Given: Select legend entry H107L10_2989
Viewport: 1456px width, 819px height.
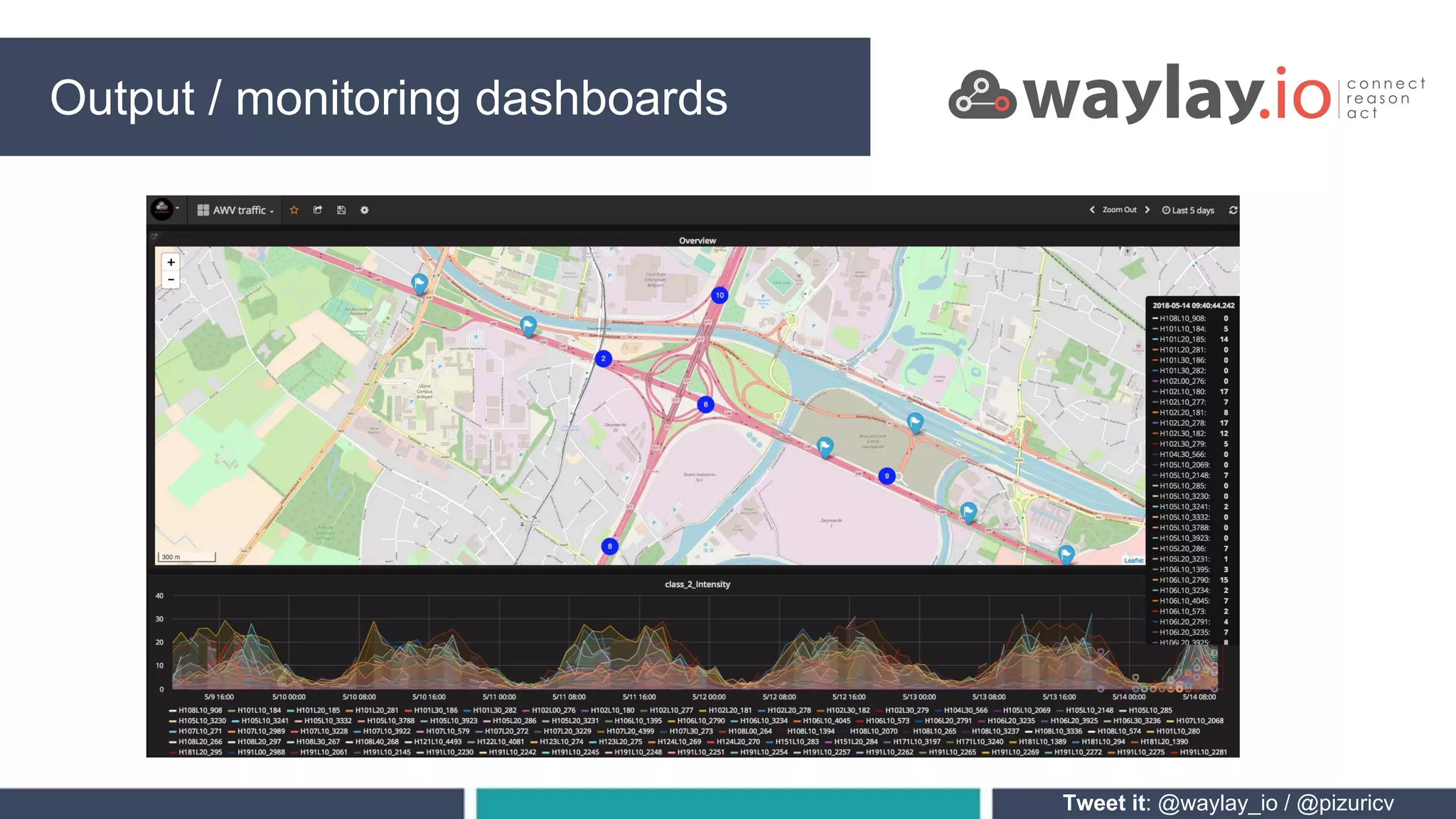Looking at the screenshot, I should (257, 731).
